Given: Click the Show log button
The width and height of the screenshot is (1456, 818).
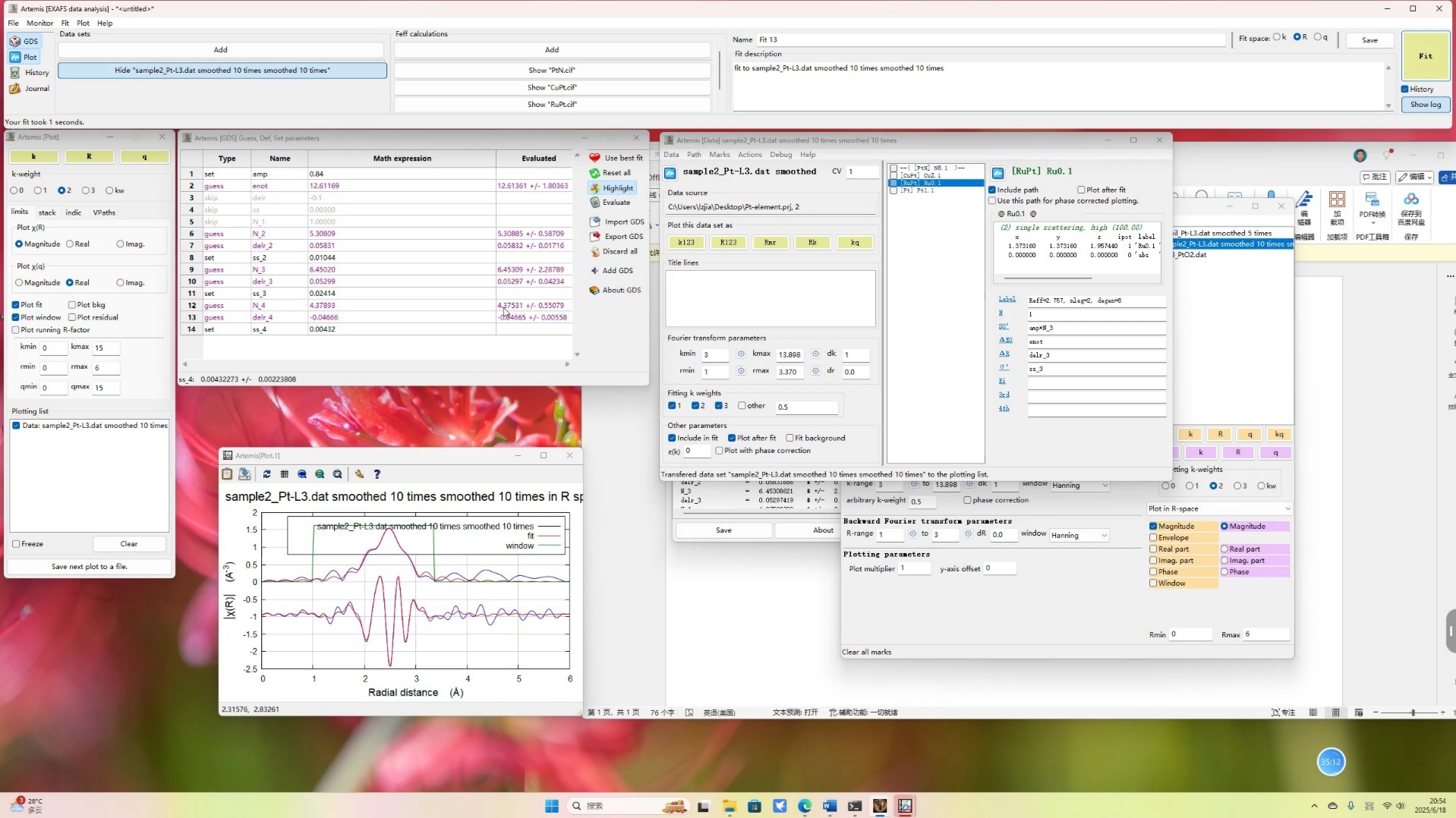Looking at the screenshot, I should 1425,105.
